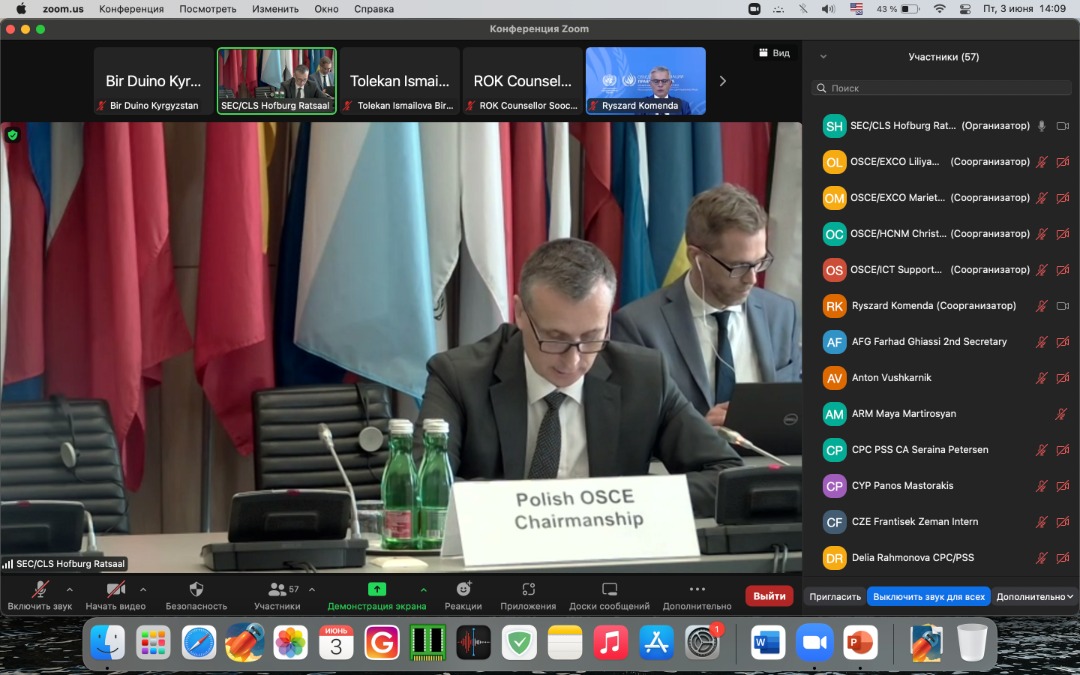This screenshot has height=675, width=1080.
Task: Toggle camera icon for OSCE/EXCO Mariet participant
Action: click(x=1063, y=198)
